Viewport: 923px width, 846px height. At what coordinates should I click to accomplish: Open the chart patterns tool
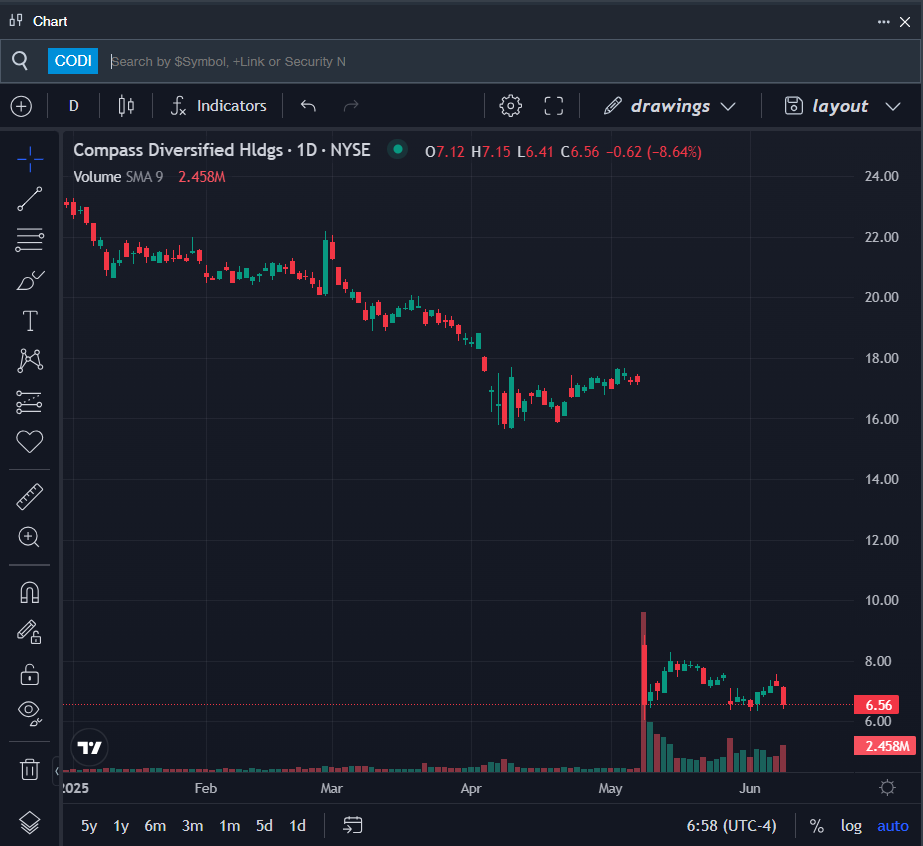click(x=29, y=360)
